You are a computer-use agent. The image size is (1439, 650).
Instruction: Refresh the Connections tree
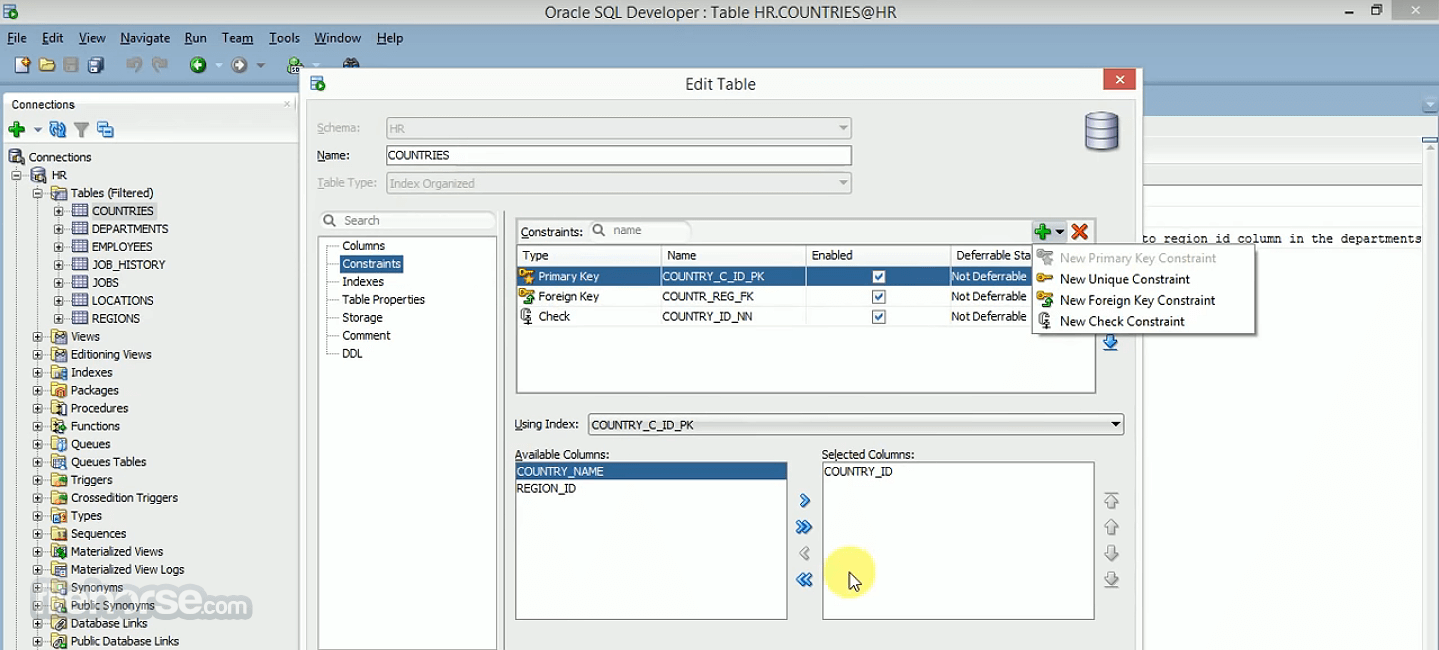point(58,129)
